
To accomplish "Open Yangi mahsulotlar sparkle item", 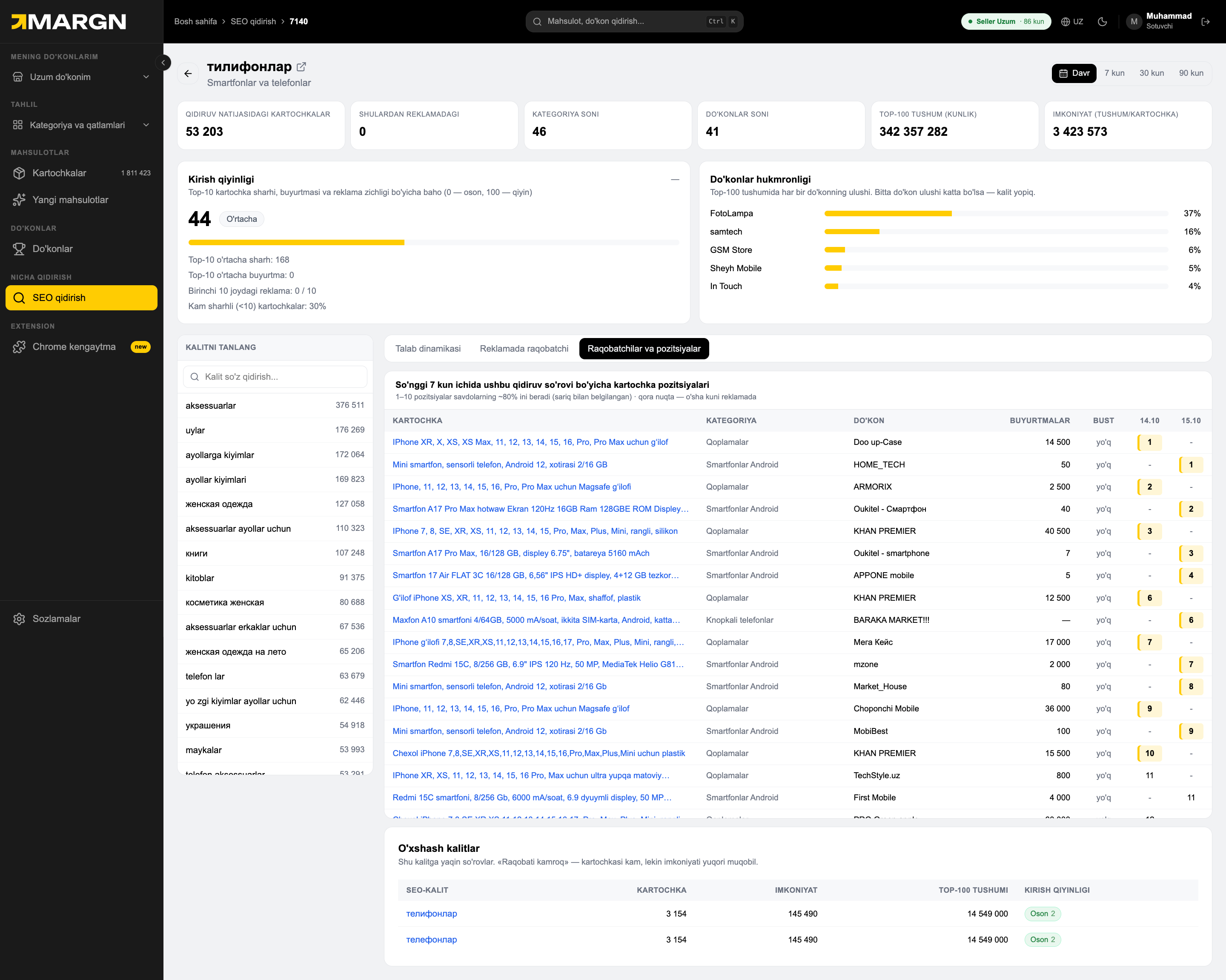I will [x=82, y=200].
